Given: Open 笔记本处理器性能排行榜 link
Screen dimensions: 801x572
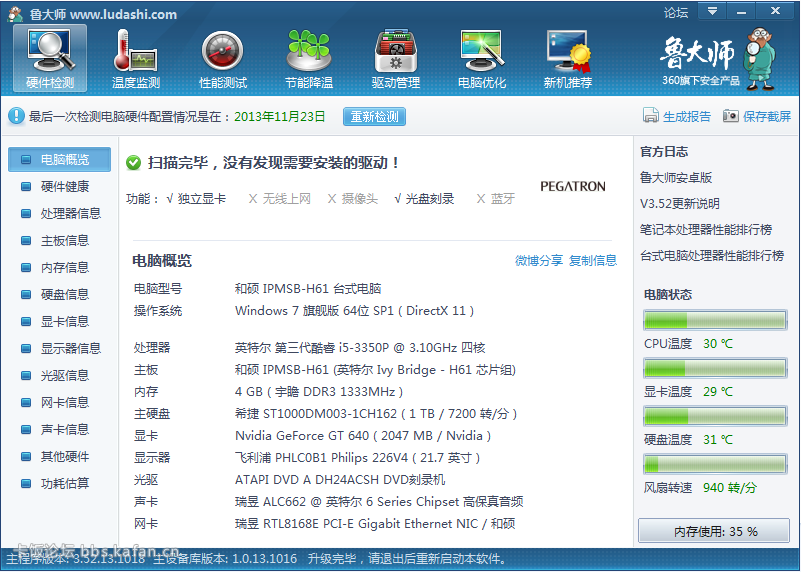Looking at the screenshot, I should point(705,230).
